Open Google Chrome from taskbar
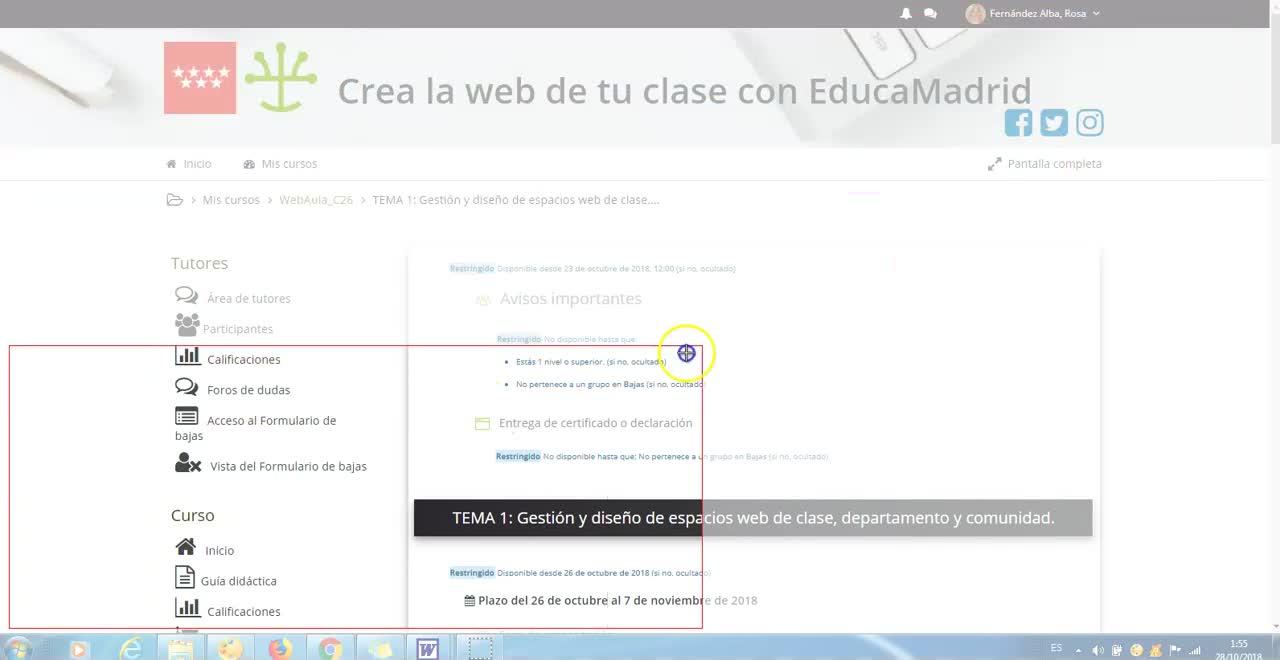The image size is (1280, 660). pos(330,650)
